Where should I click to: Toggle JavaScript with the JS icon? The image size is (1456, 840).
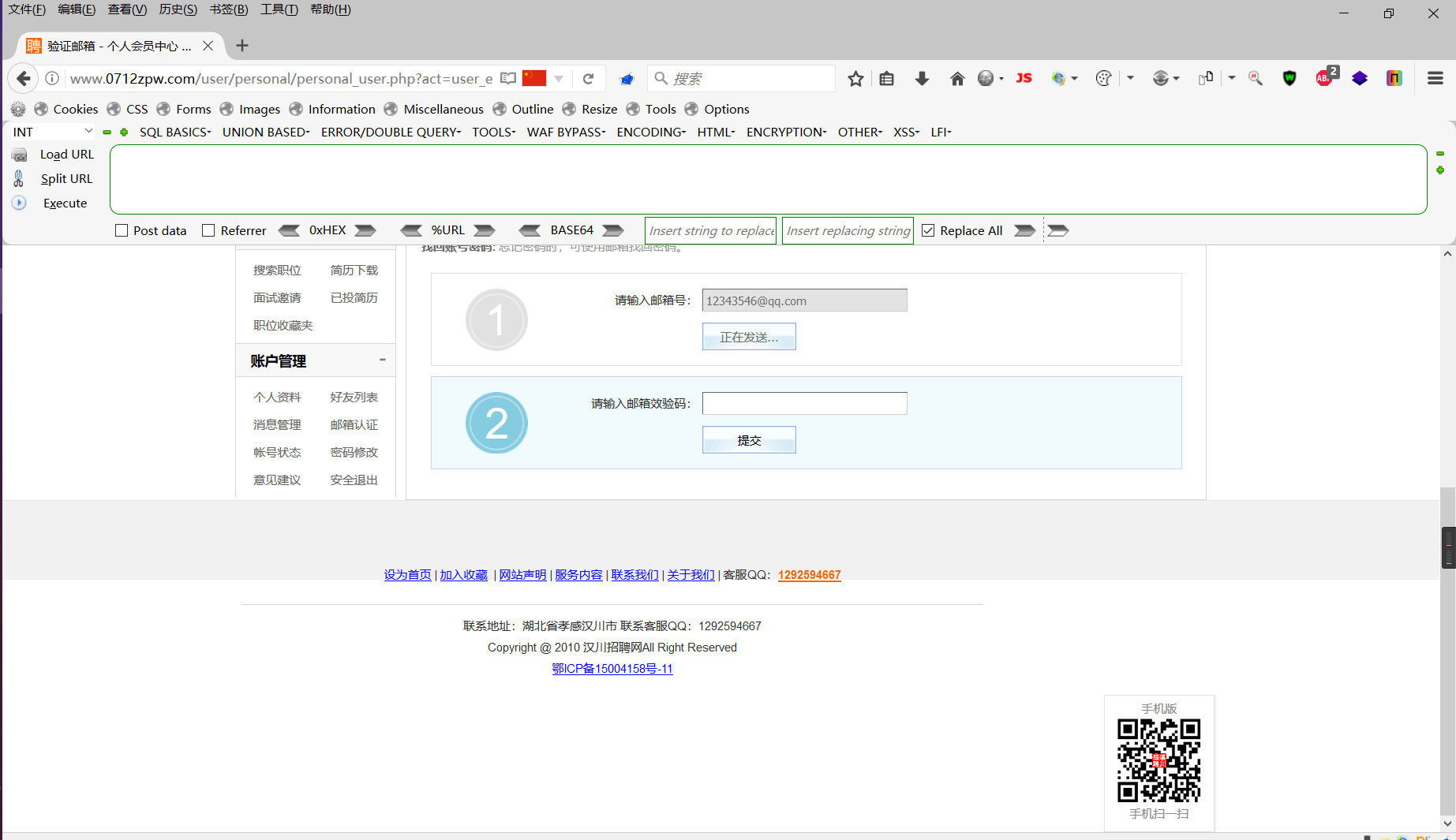[1024, 78]
